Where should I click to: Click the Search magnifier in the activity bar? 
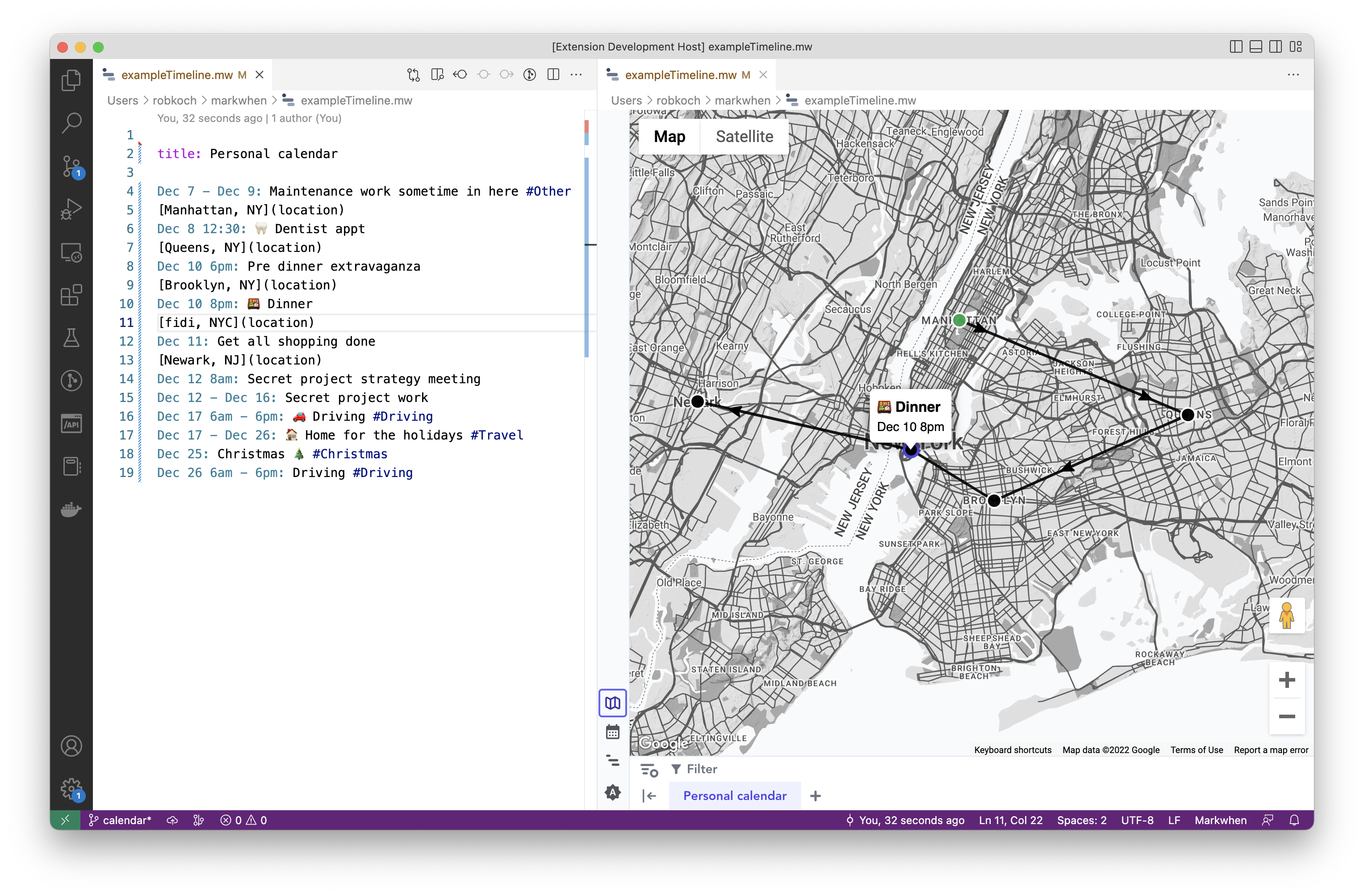[71, 123]
